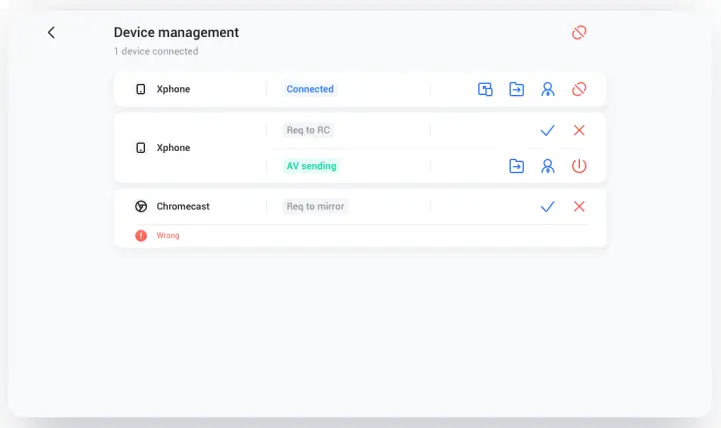Disconnect the Connected Xphone device
The width and height of the screenshot is (721, 428).
579,89
